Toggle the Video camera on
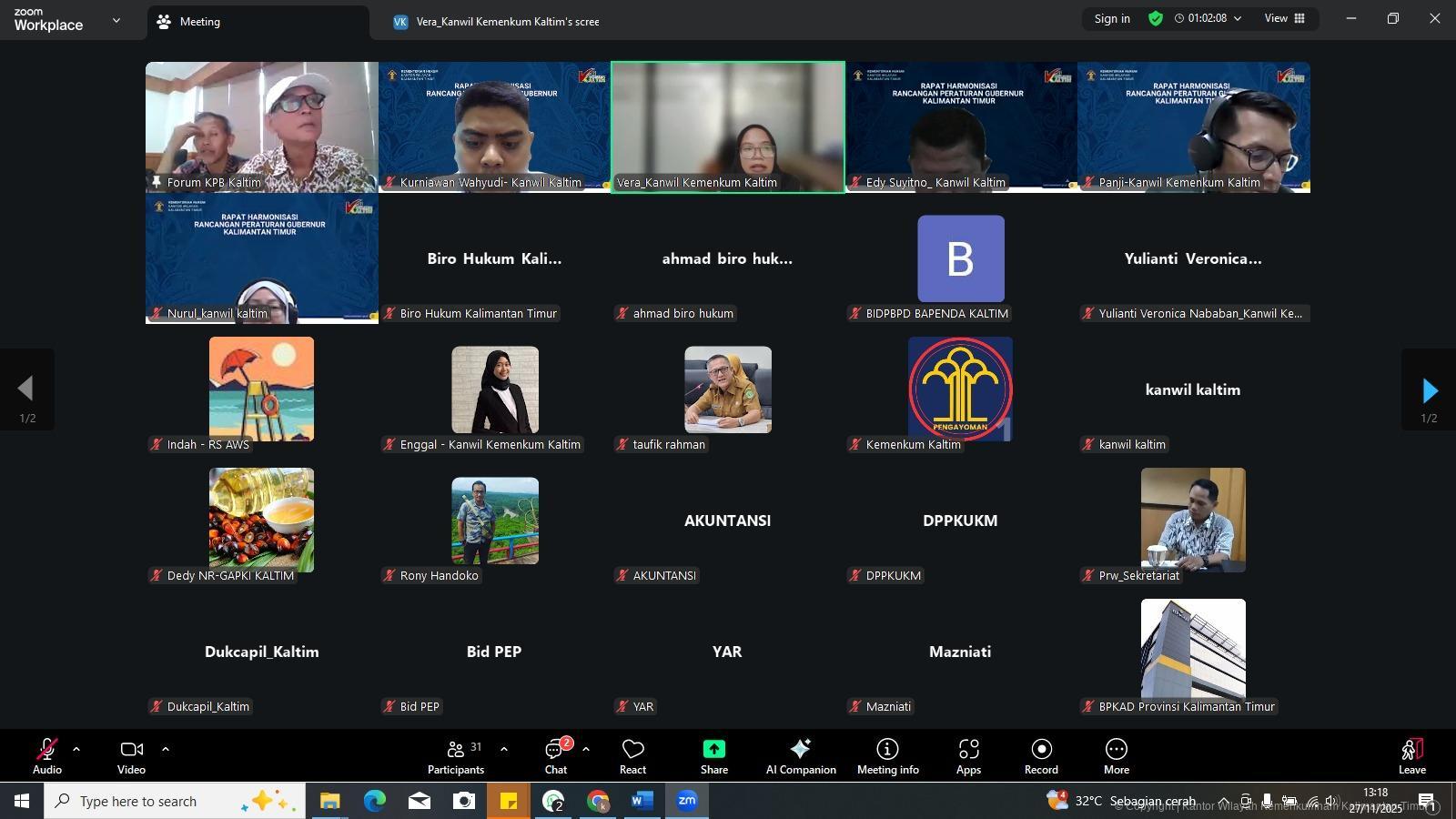 (131, 755)
